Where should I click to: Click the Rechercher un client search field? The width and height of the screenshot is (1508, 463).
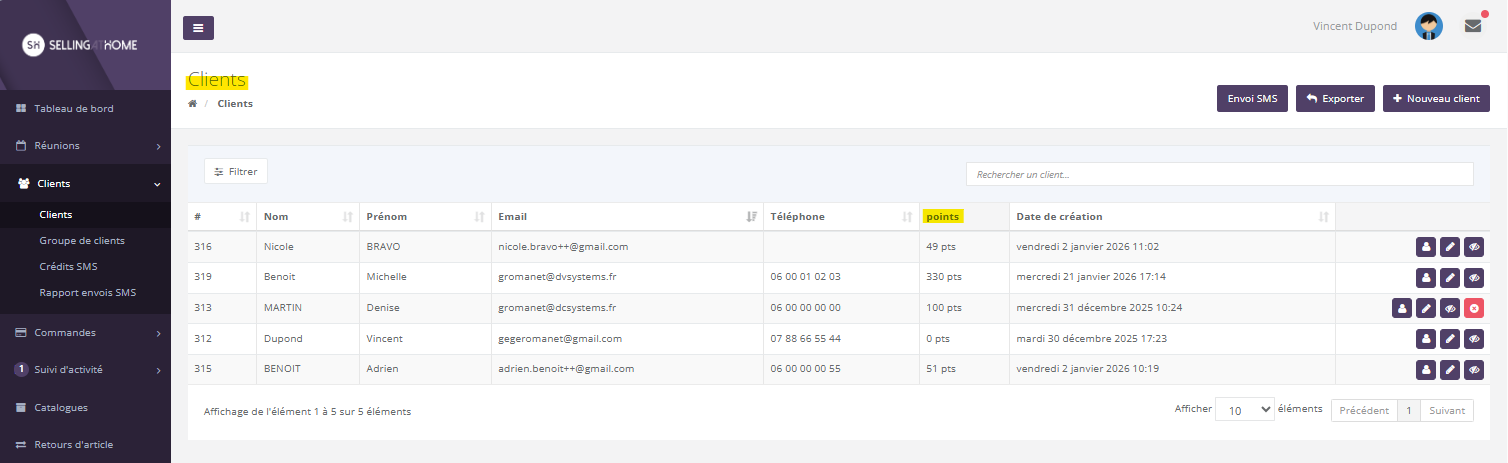1219,174
